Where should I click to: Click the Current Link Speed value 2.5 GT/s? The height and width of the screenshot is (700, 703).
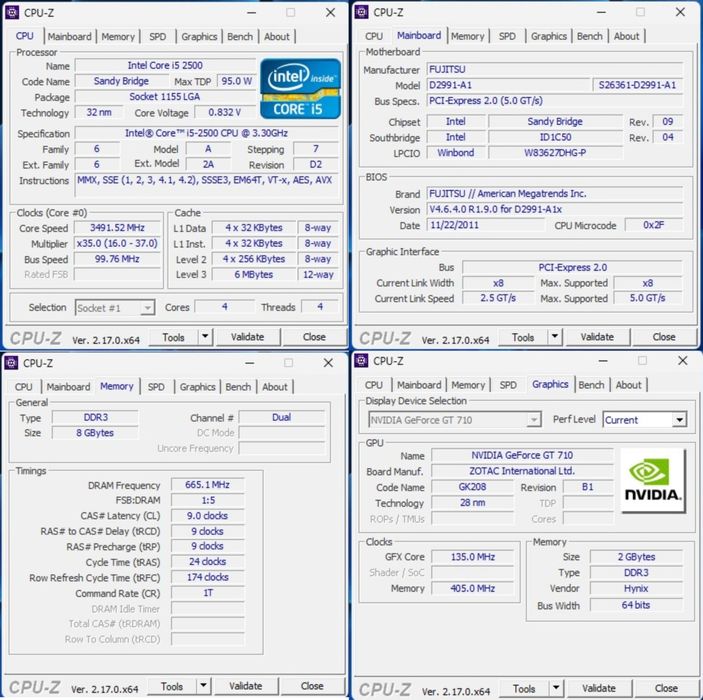coord(498,298)
